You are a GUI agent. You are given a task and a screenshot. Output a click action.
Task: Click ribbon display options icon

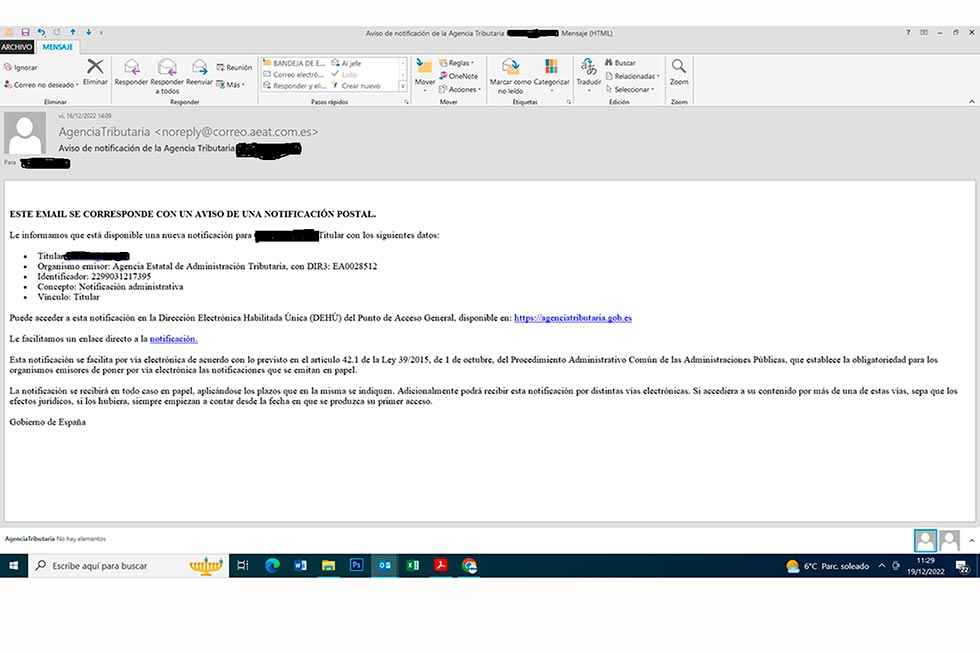click(924, 32)
